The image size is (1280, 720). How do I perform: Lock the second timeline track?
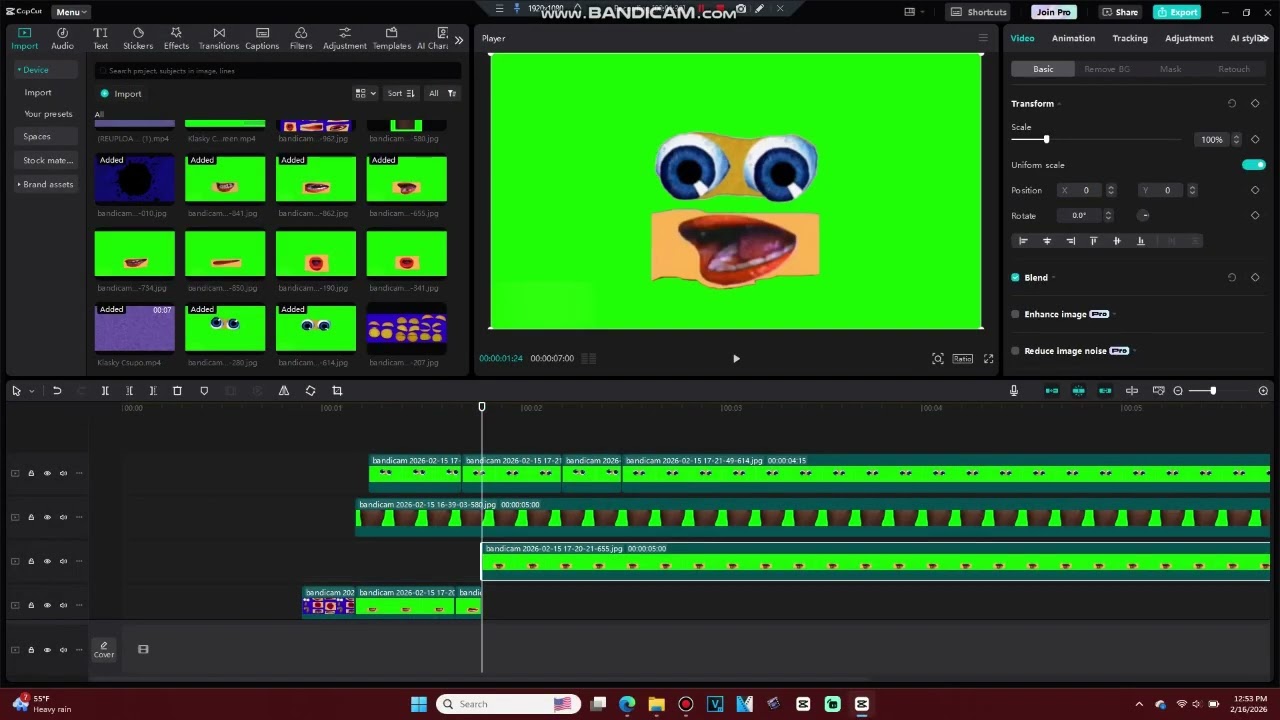(31, 518)
